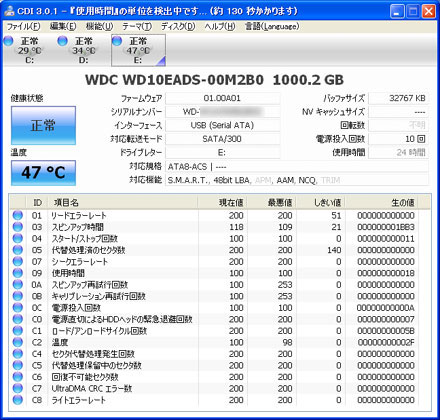Viewport: 440px width, 420px height.
Task: Click the 最悪値 column header
Action: [x=271, y=202]
